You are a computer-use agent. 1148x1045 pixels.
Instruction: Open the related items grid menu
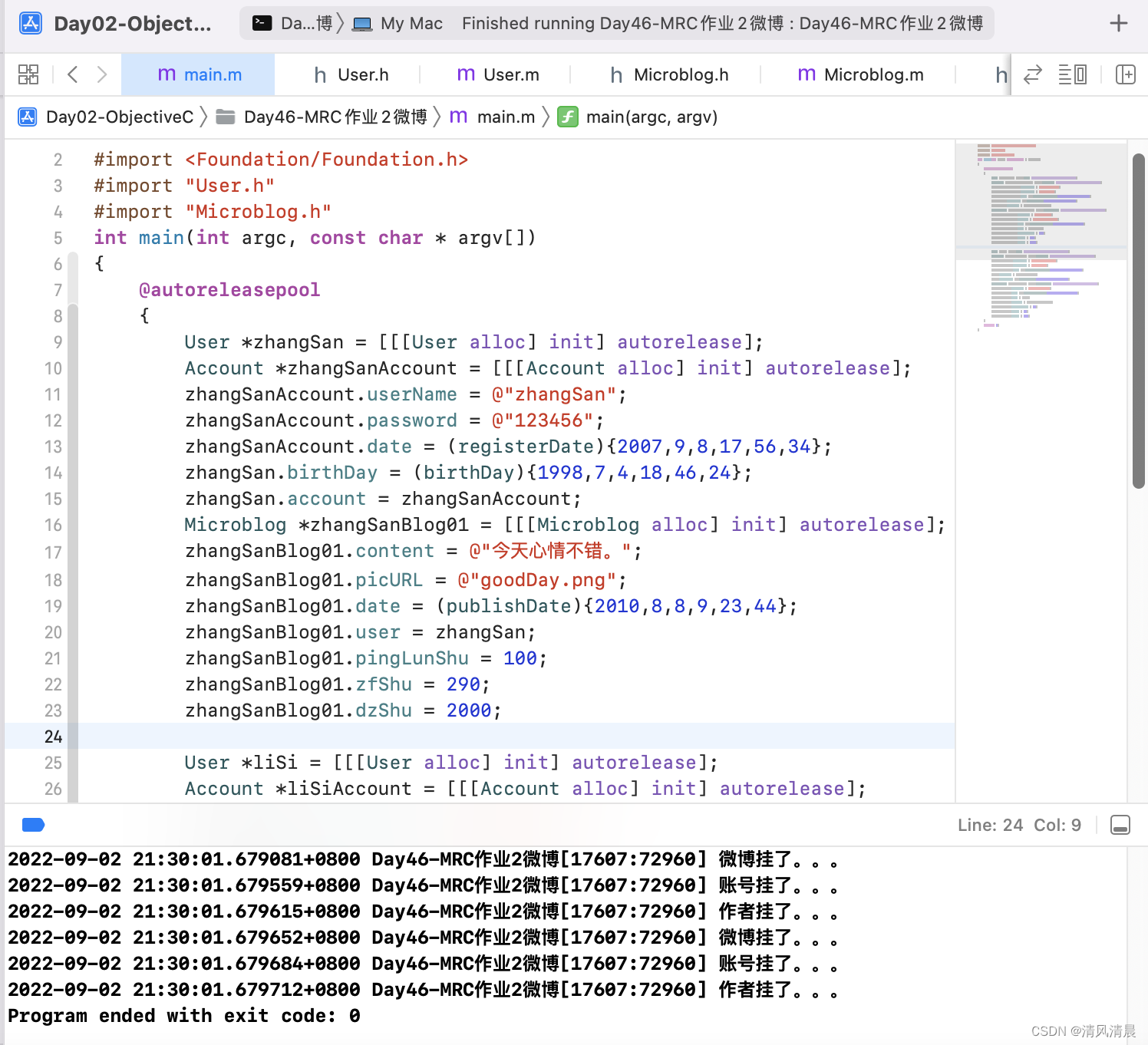click(x=28, y=74)
